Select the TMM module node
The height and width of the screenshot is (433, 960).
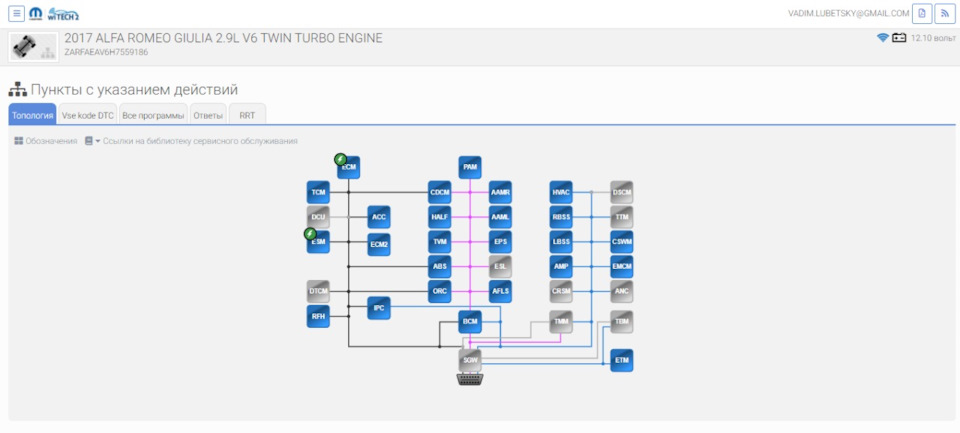click(x=561, y=322)
